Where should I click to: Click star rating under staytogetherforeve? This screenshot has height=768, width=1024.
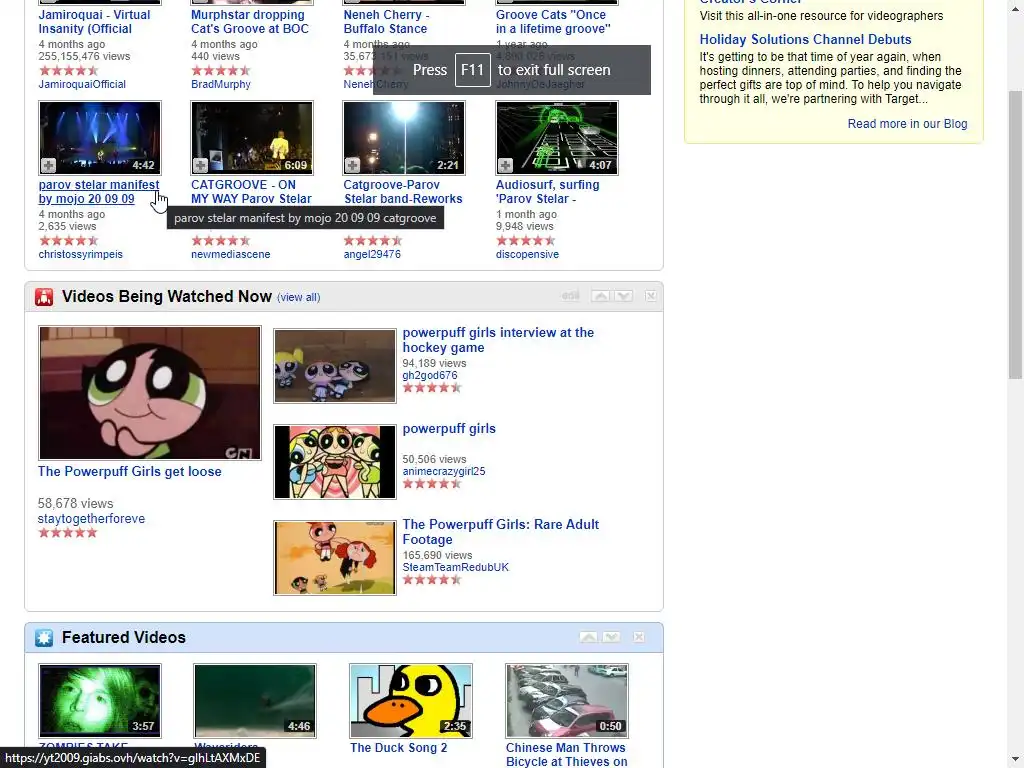pos(68,533)
